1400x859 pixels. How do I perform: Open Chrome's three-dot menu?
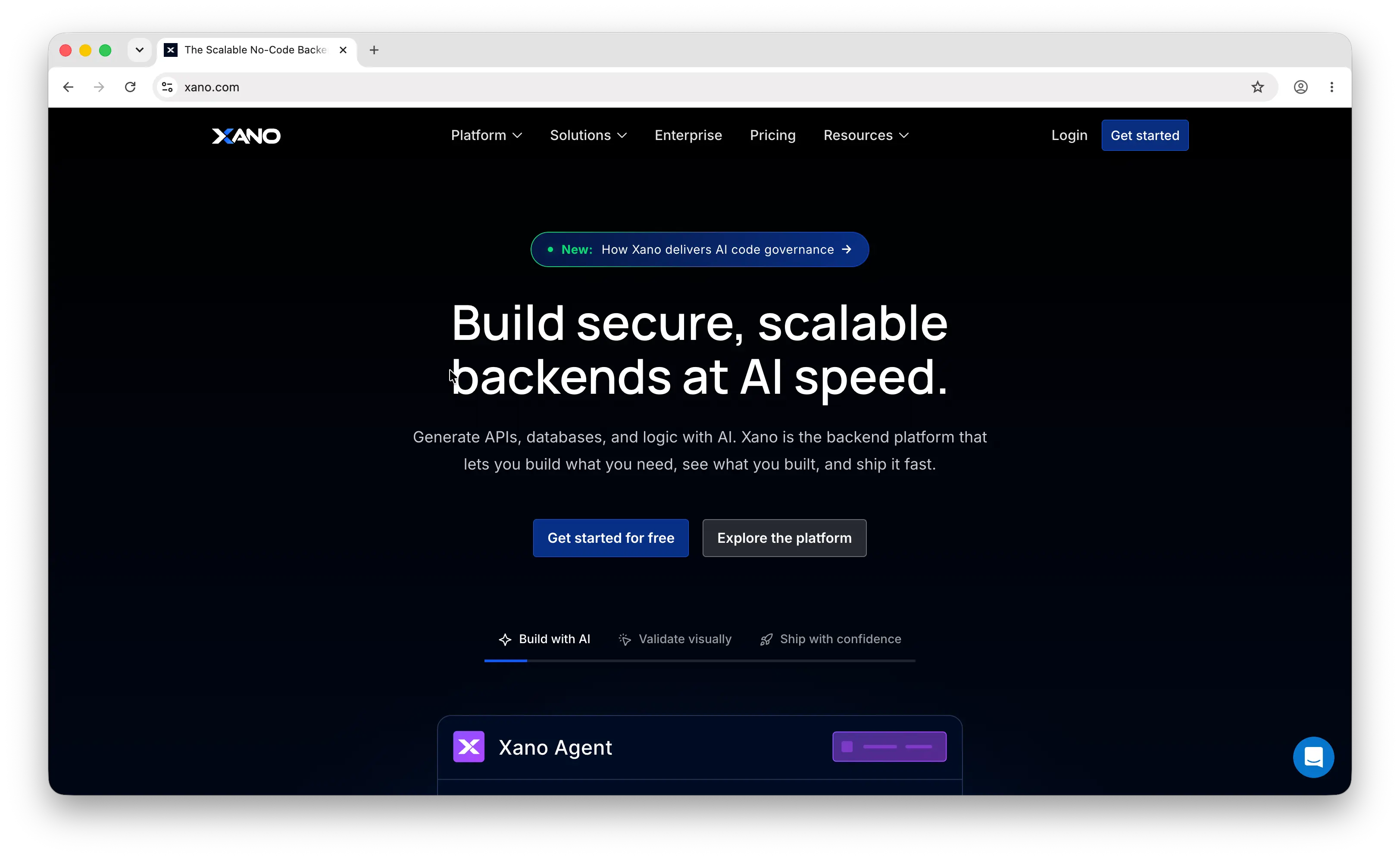(x=1332, y=87)
